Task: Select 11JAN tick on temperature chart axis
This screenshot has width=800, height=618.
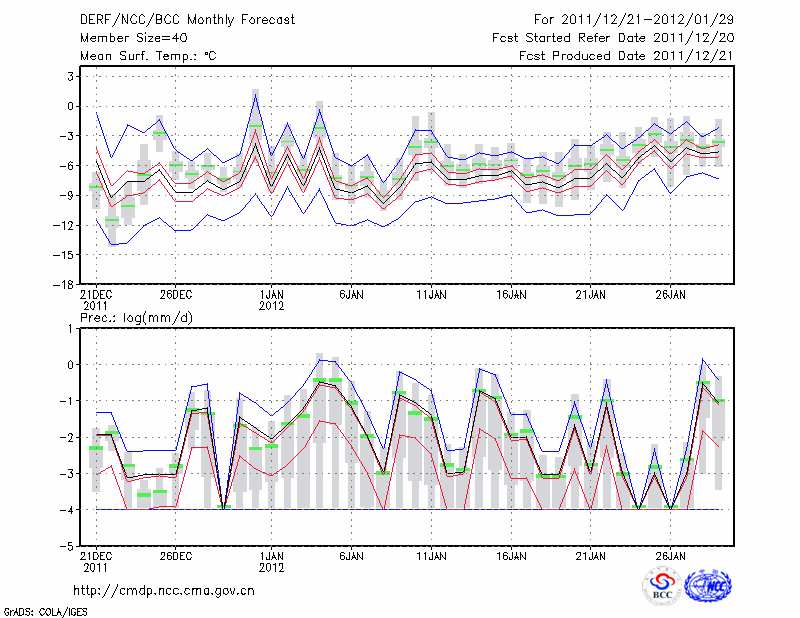Action: pyautogui.click(x=431, y=295)
